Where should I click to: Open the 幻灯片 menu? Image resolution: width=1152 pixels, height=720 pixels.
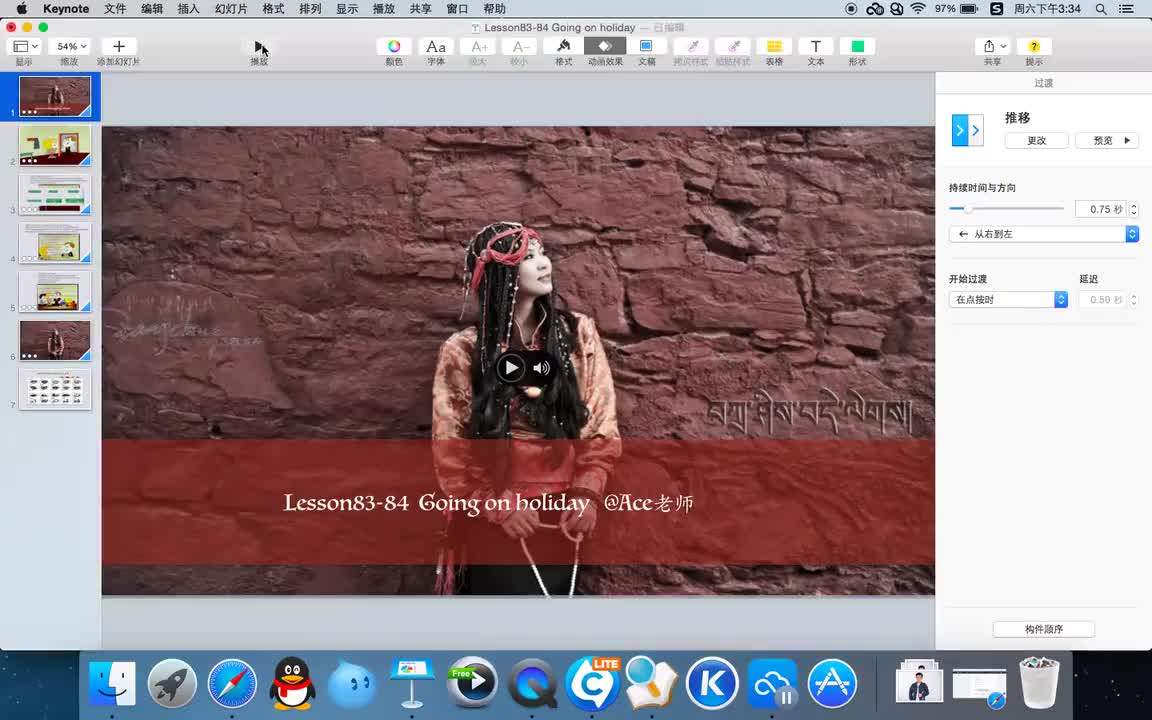click(231, 9)
